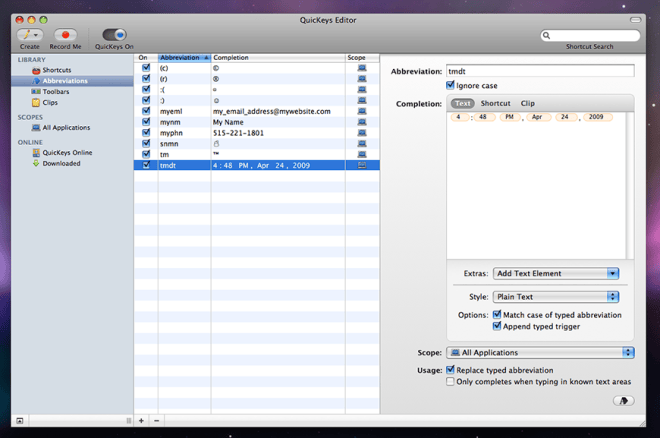Click the toolbar toggle pill in title bar

pyautogui.click(x=636, y=20)
